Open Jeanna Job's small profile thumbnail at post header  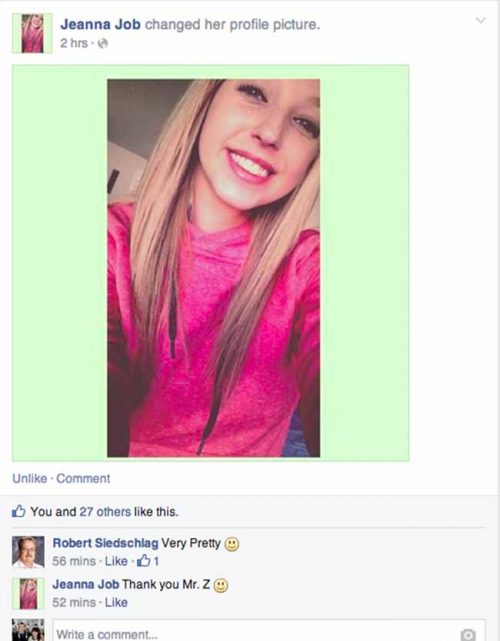click(x=32, y=33)
